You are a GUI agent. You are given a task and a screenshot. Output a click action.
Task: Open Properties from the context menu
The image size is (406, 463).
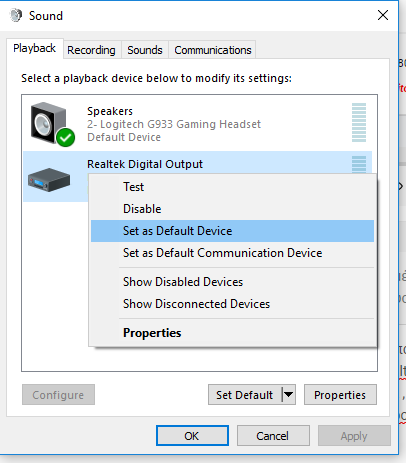(x=232, y=333)
